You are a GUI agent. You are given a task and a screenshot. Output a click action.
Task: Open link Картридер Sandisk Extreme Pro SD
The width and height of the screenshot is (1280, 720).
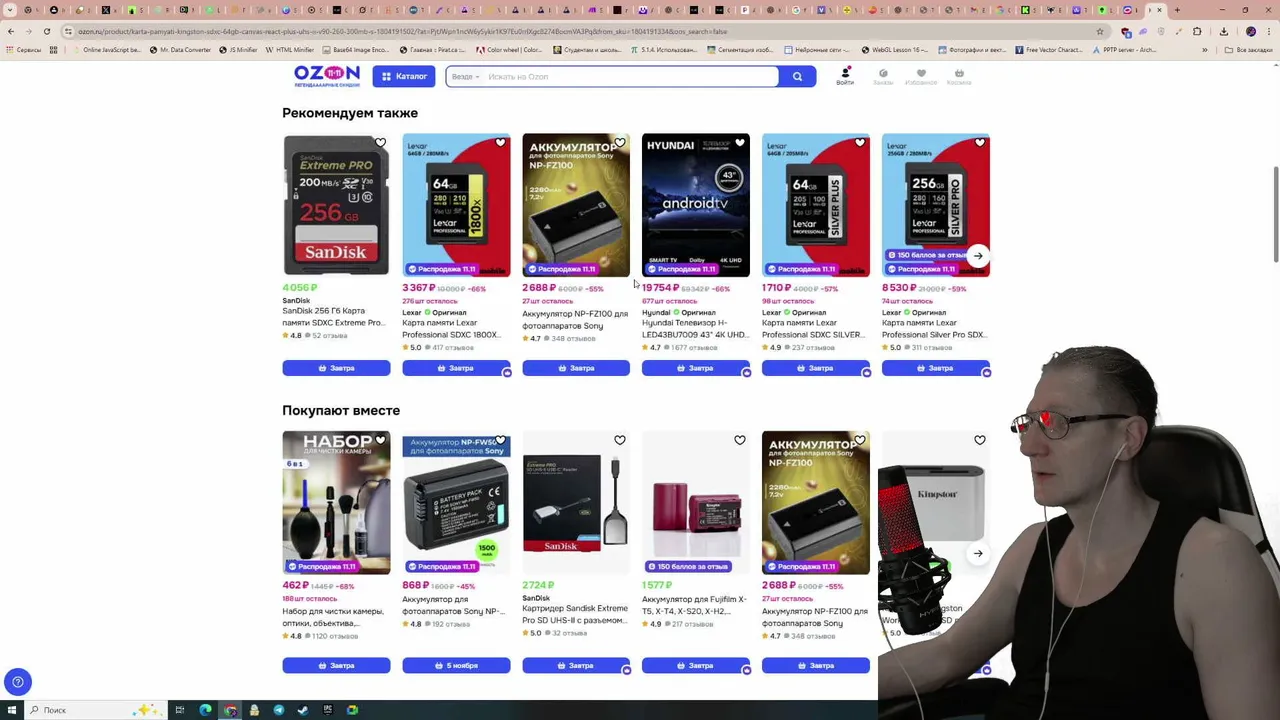pyautogui.click(x=575, y=614)
